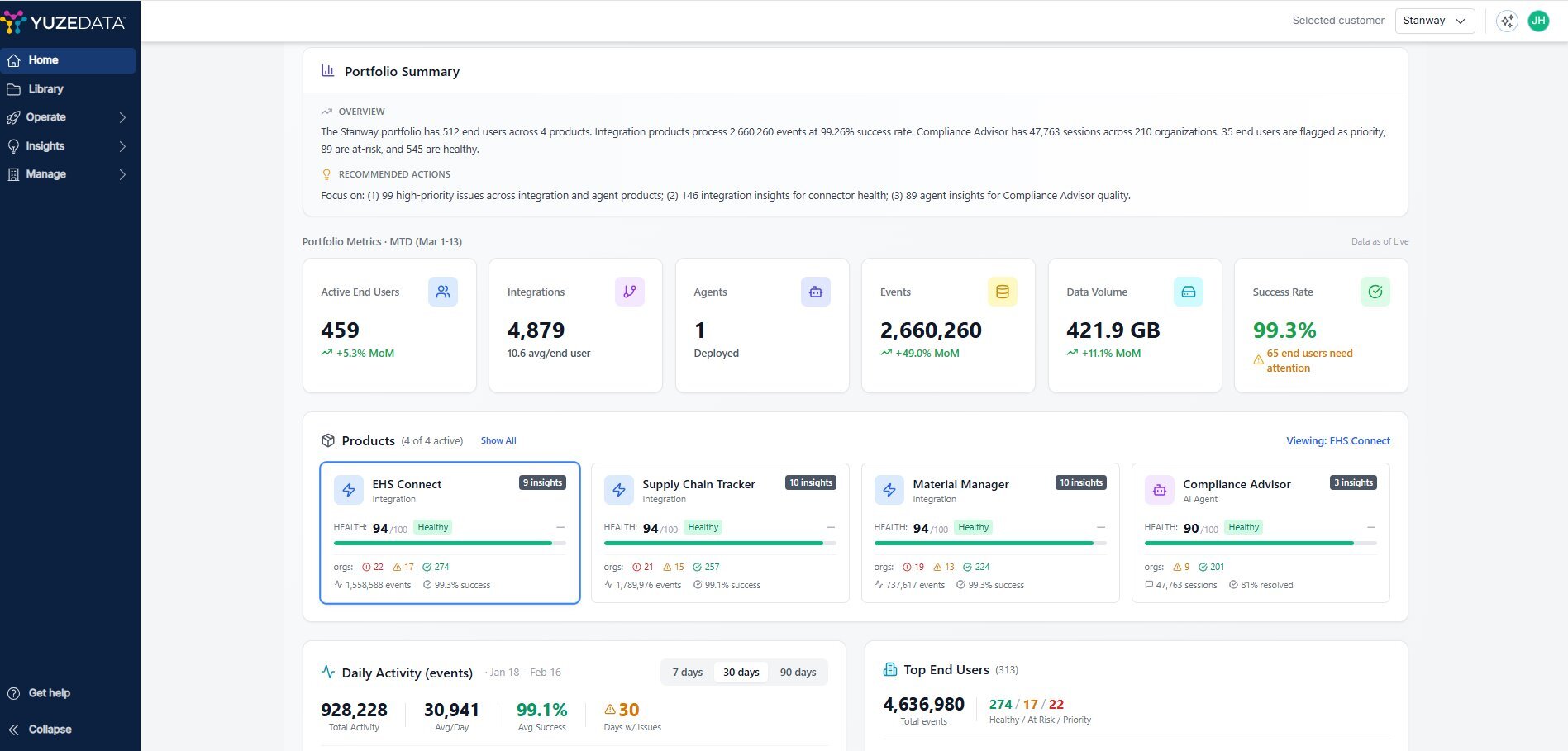Expand the Insights sidebar menu
This screenshot has width=1568, height=751.
tap(68, 146)
